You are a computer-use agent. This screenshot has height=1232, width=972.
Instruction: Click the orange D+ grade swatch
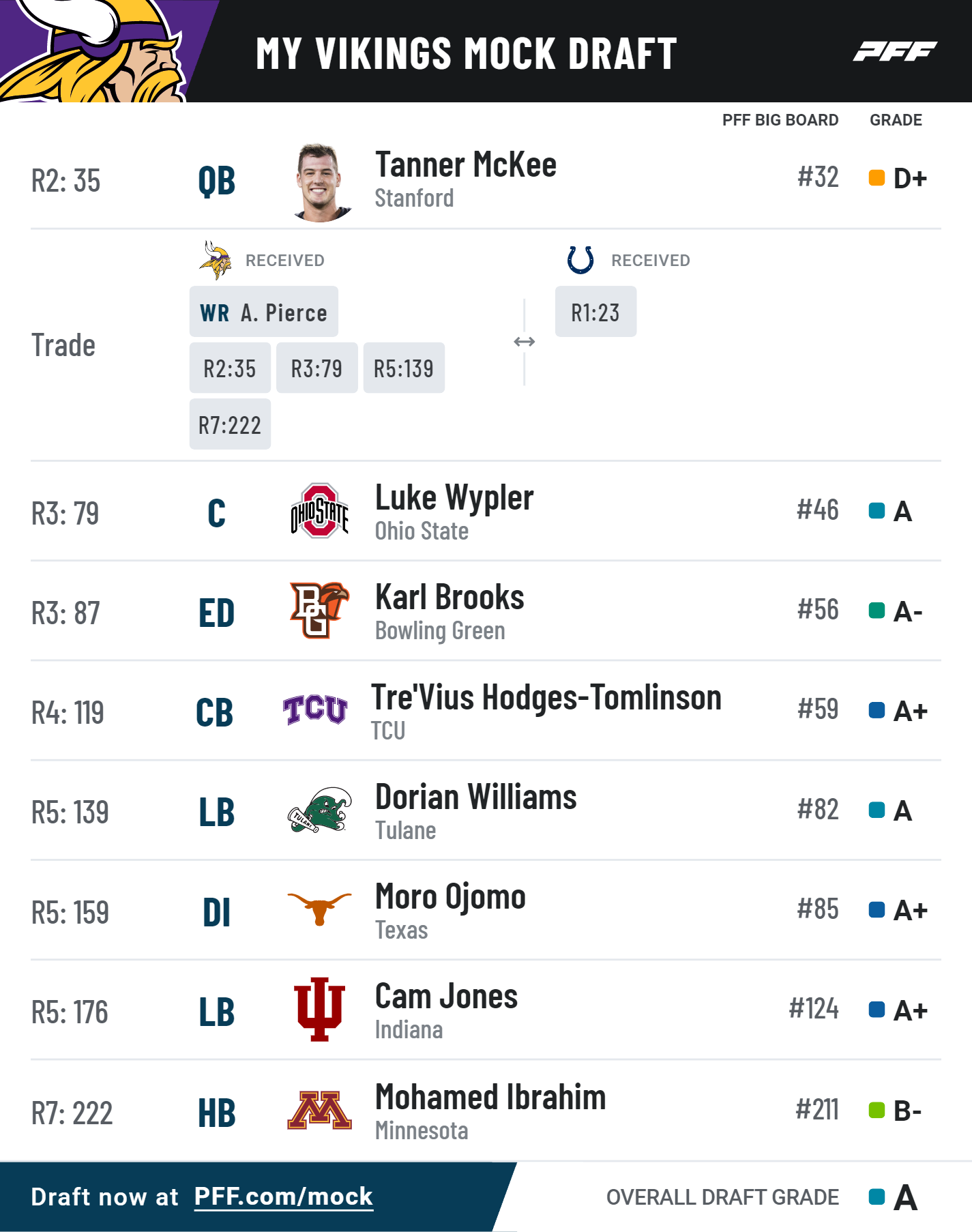(x=877, y=178)
